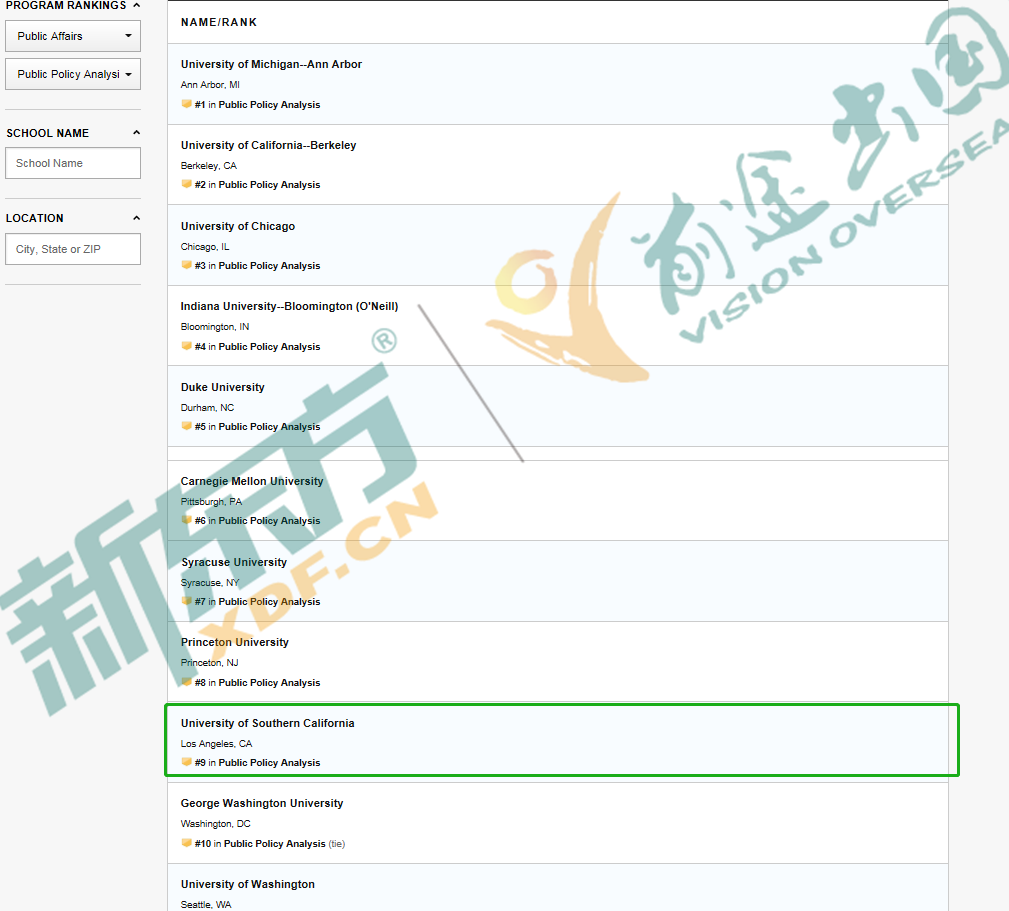Click '#8 in Public Policy Analysis' text

257,683
